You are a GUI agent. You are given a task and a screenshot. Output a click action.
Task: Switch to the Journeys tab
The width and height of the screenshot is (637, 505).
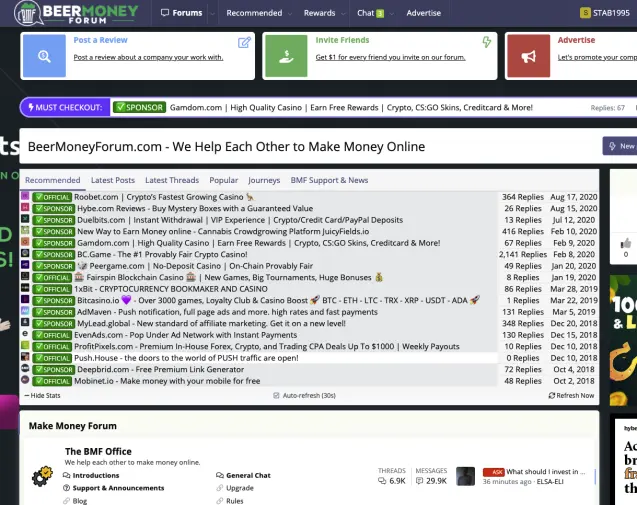click(x=264, y=180)
